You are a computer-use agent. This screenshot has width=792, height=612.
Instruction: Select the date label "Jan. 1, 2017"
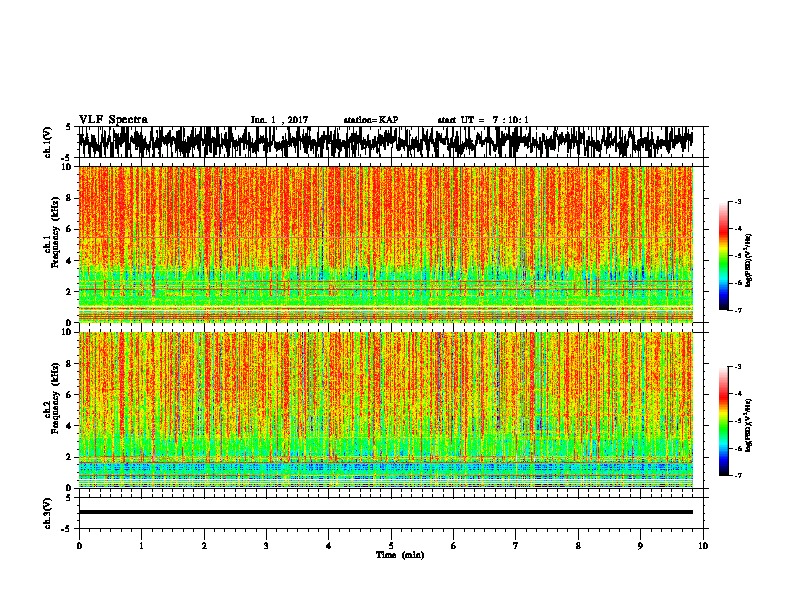coord(279,120)
